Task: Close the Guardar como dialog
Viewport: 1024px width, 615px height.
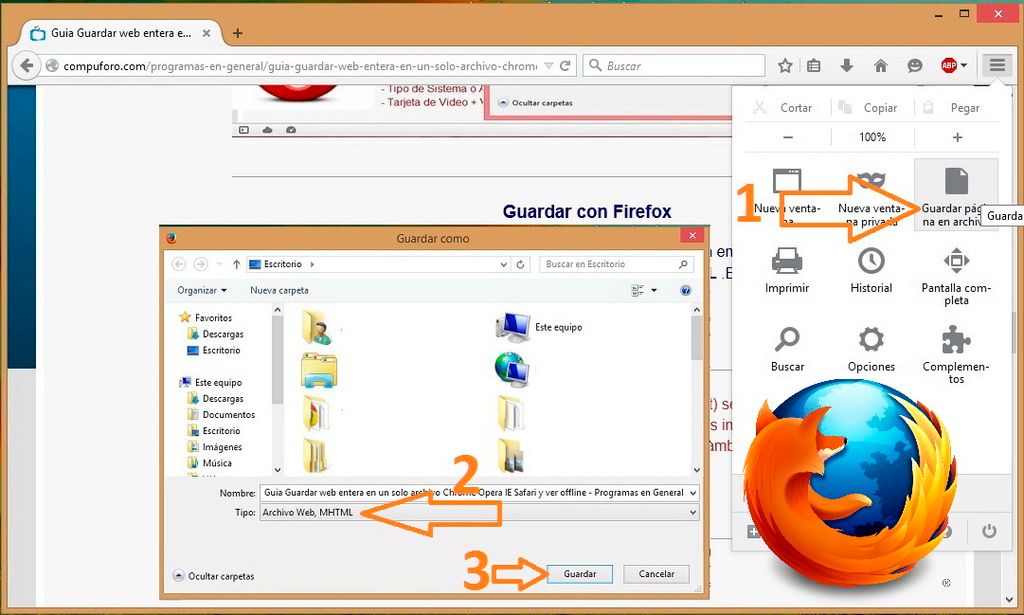Action: (692, 235)
